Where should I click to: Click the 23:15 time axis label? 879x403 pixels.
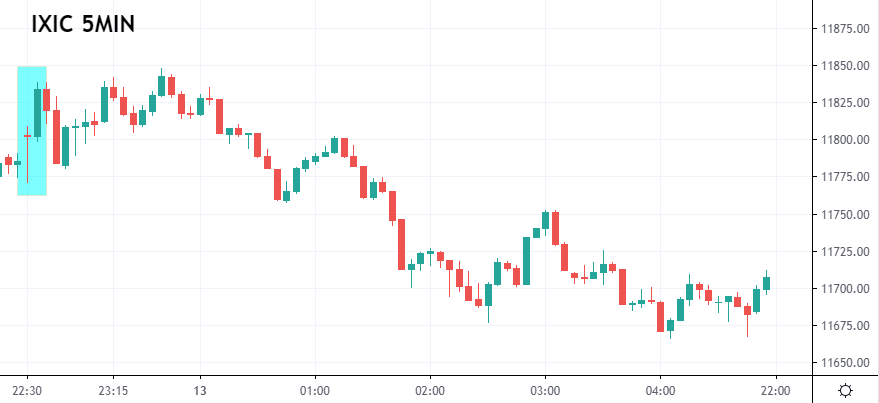pos(113,390)
